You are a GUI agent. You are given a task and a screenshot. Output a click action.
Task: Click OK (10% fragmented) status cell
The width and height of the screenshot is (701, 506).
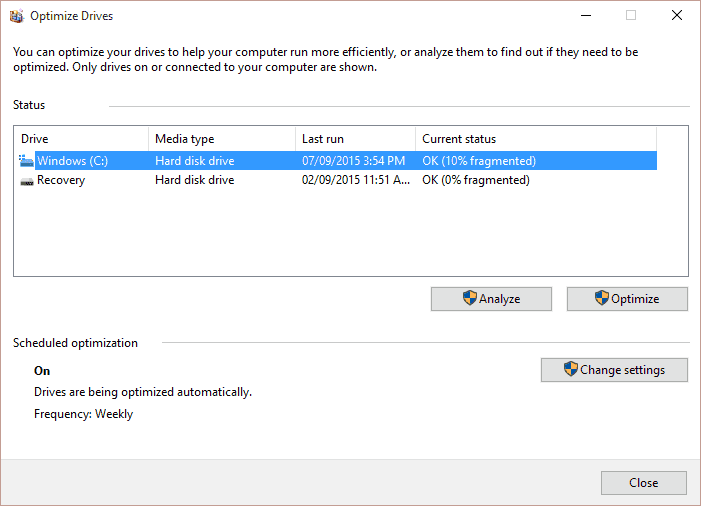tap(479, 161)
